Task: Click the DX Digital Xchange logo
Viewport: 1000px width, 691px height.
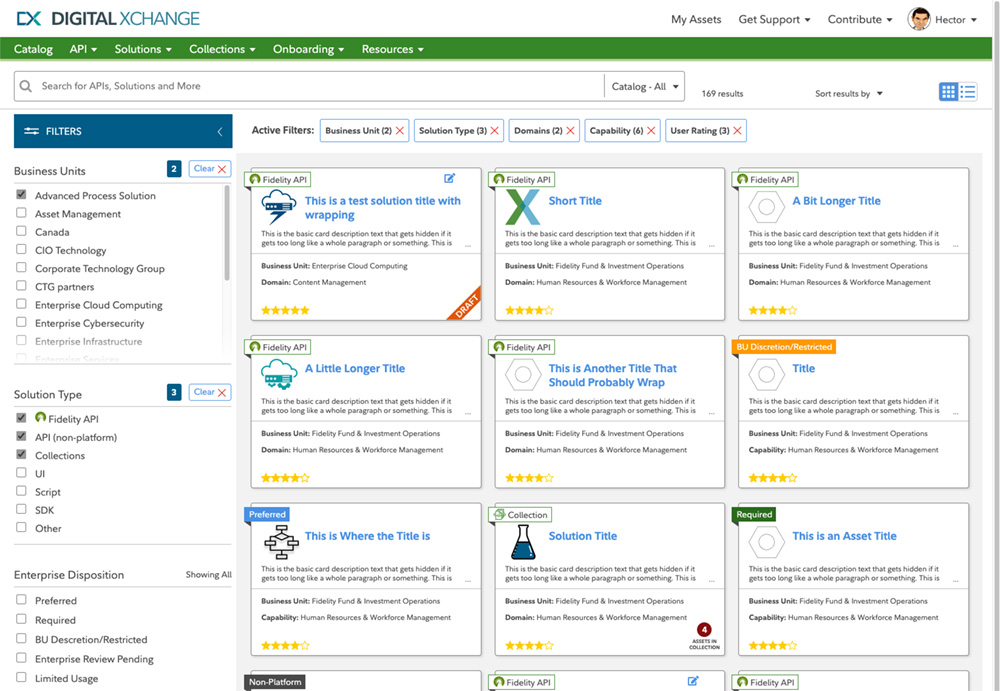Action: [108, 17]
